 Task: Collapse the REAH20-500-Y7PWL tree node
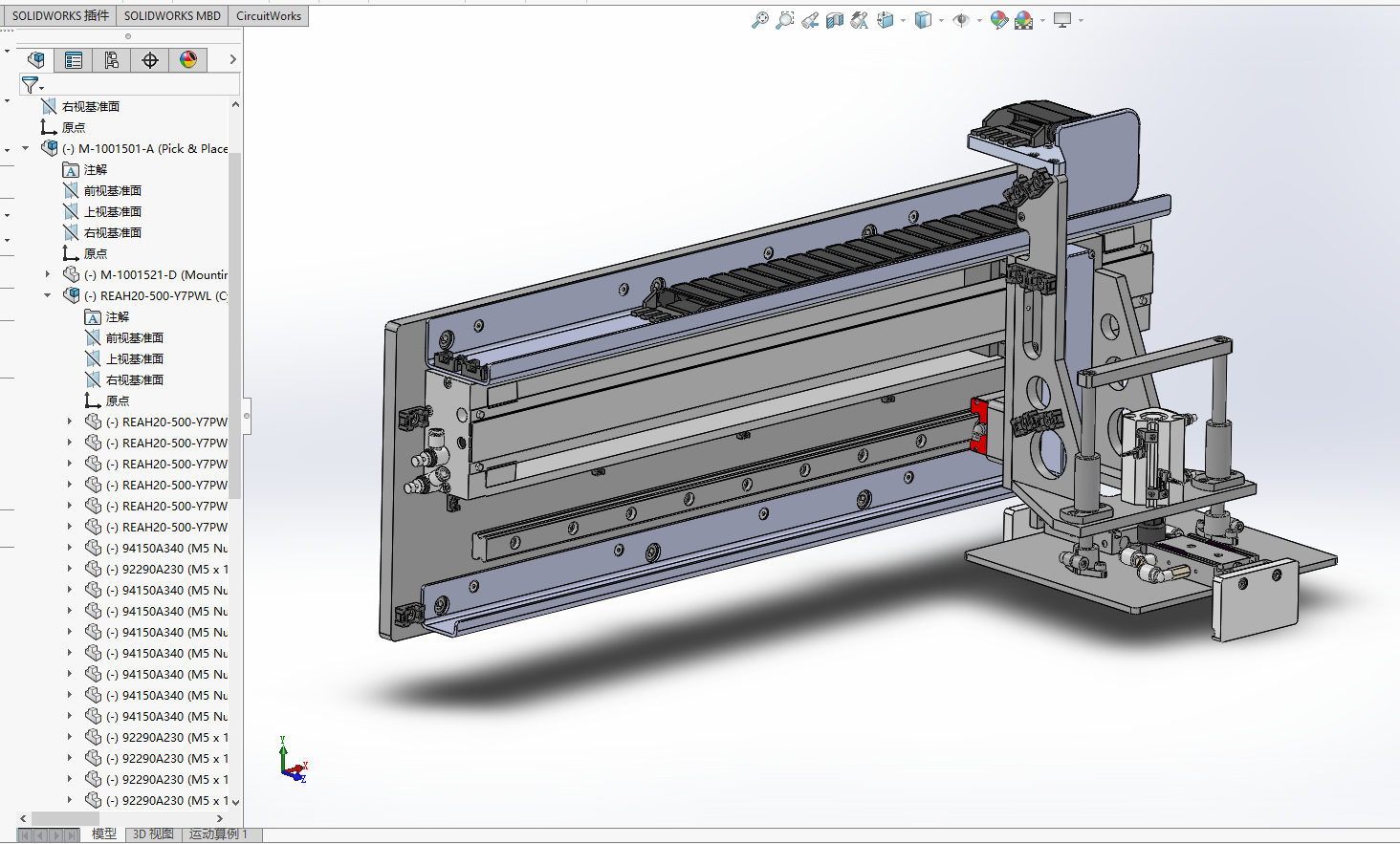click(x=47, y=295)
